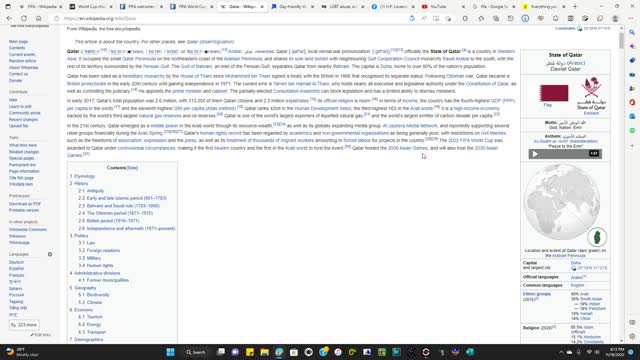The image size is (640, 360).
Task: Open Doha link in infobox Capital row
Action: click(576, 263)
